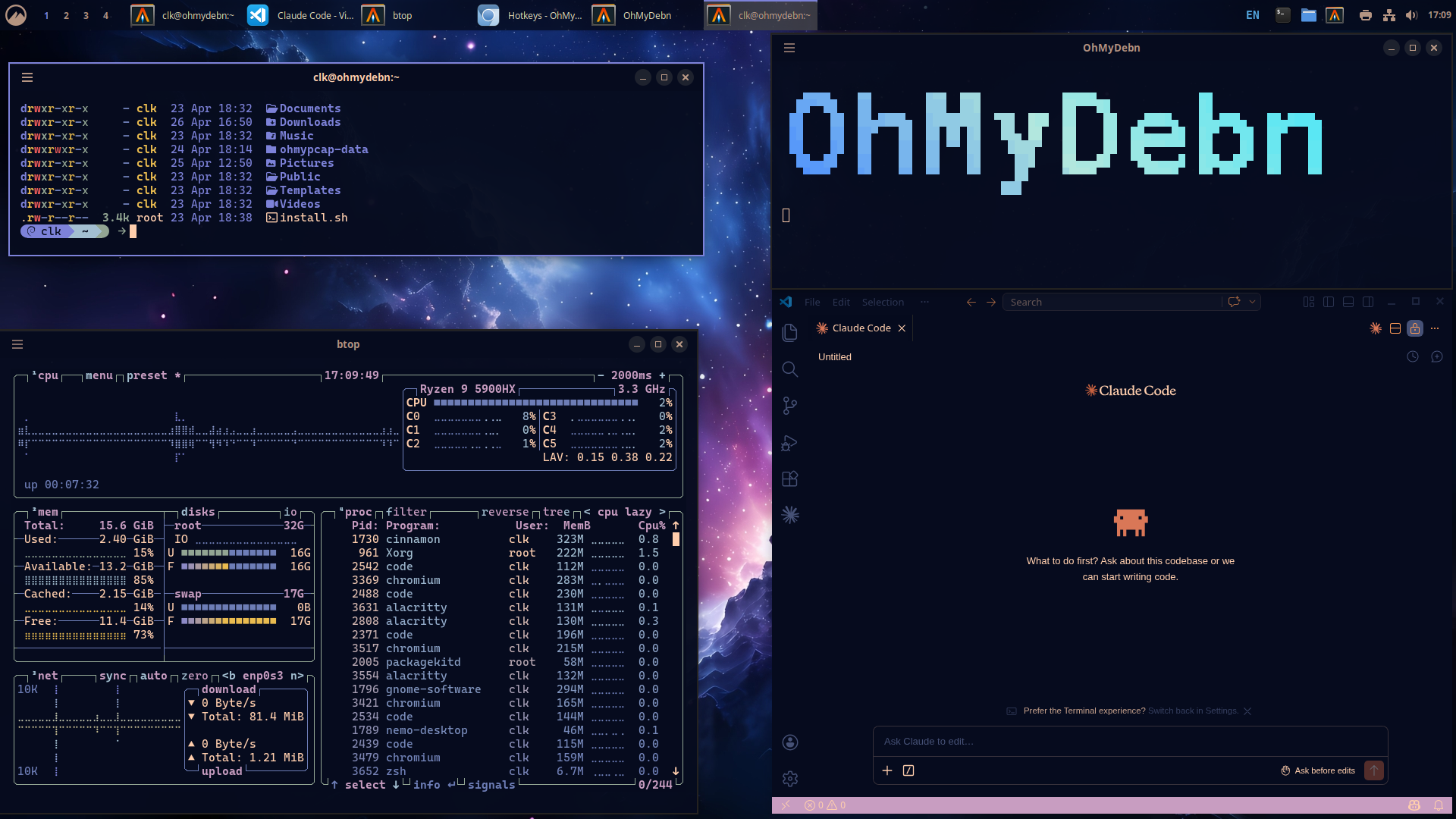Open the chat dropdown chevron in search bar
The image size is (1456, 819).
[1253, 302]
